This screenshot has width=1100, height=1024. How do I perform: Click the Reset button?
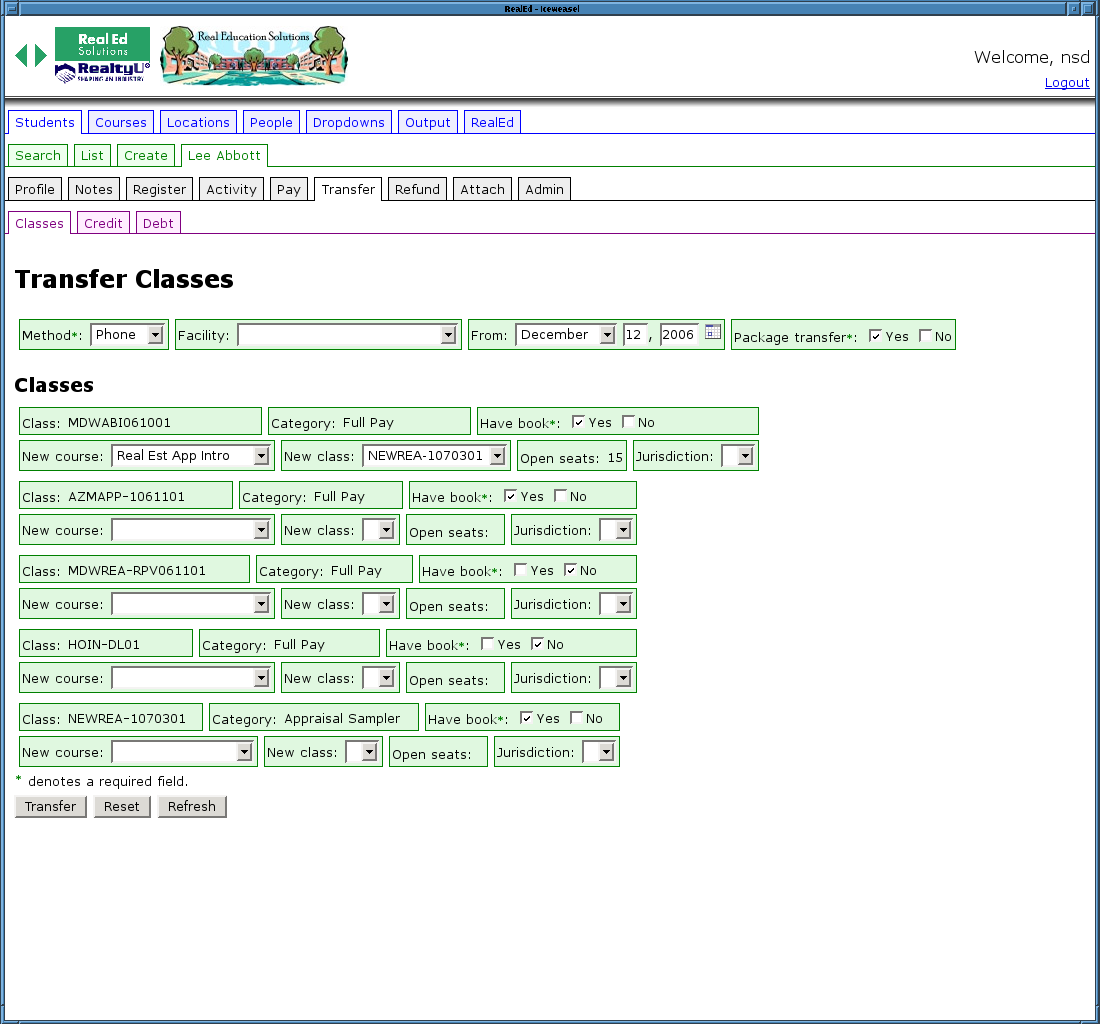click(122, 806)
